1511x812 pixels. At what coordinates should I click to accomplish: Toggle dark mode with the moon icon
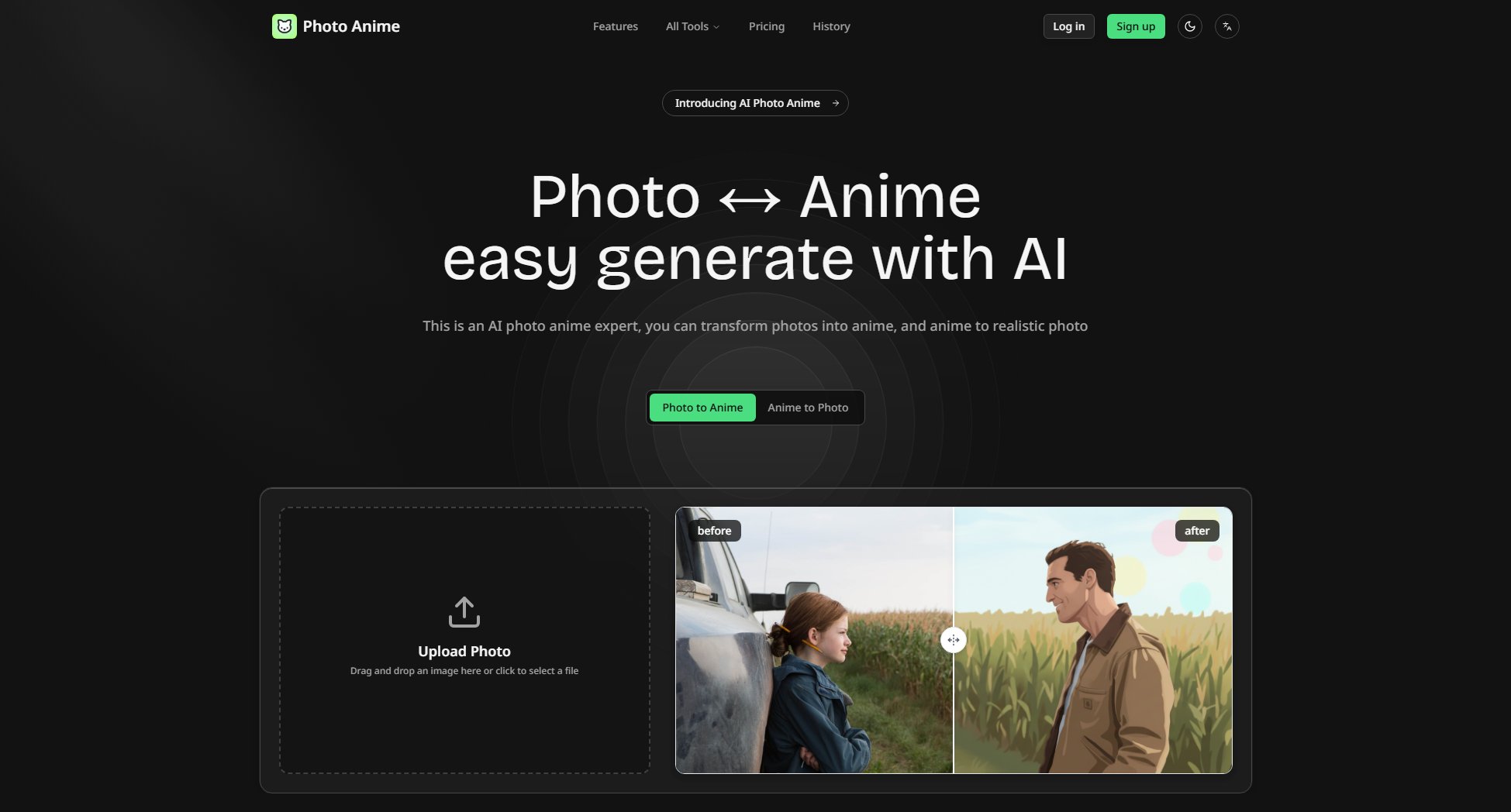pyautogui.click(x=1190, y=26)
